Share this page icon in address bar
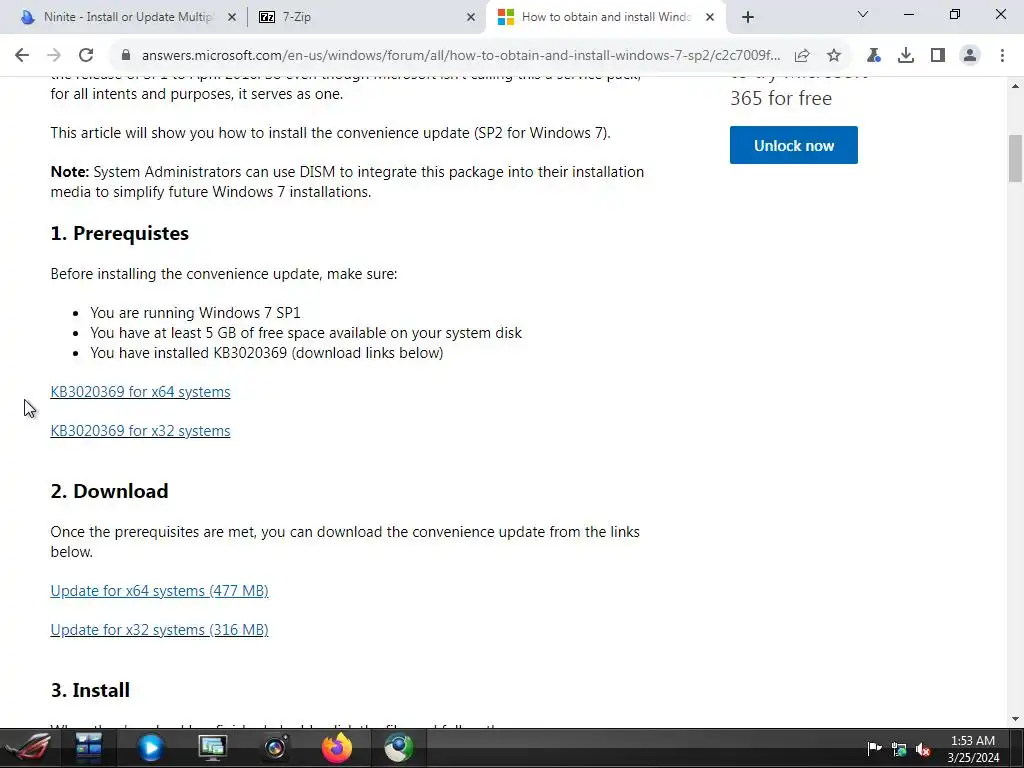Viewport: 1024px width, 768px height. pos(802,56)
